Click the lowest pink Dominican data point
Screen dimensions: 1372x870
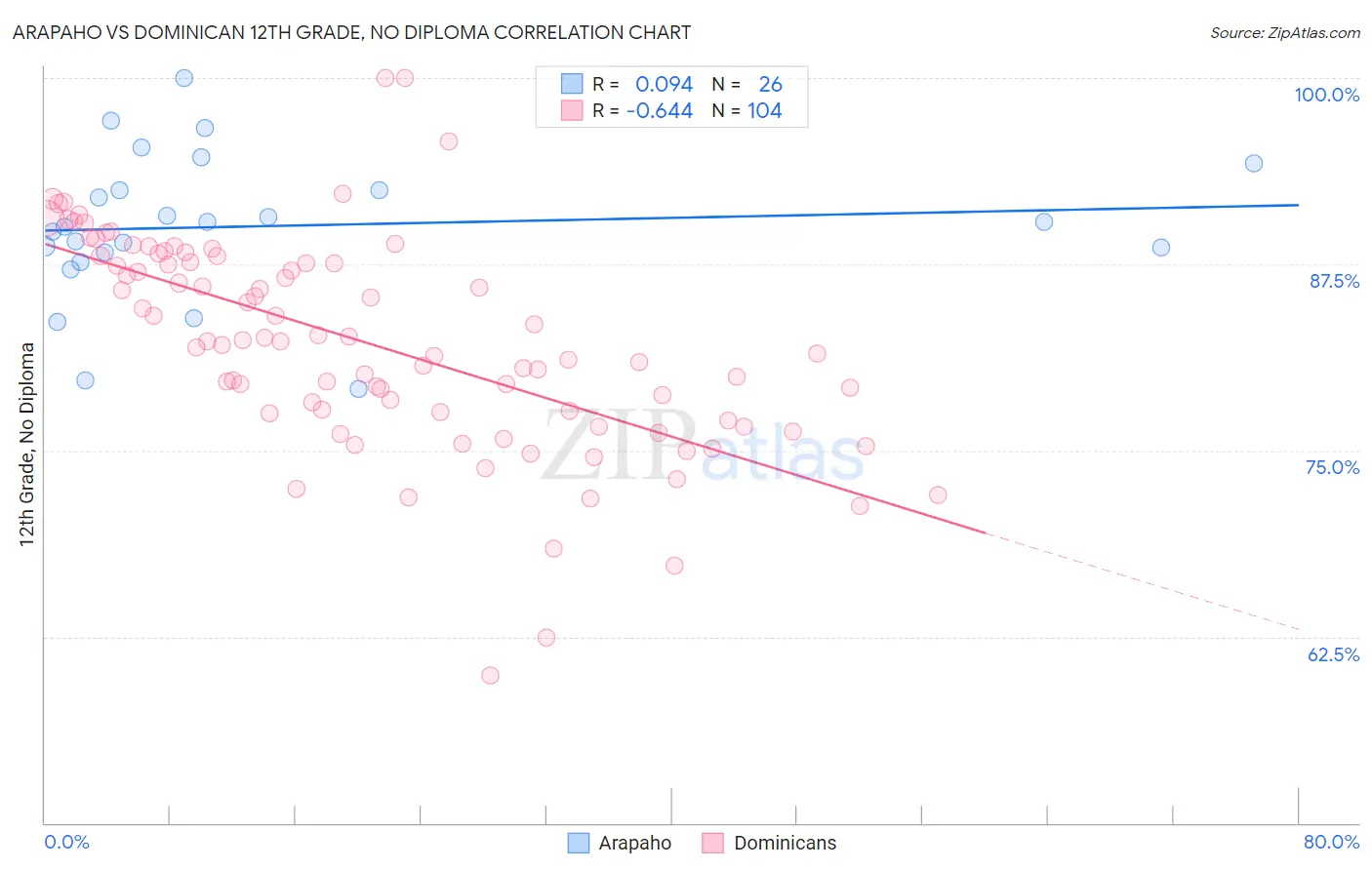point(491,675)
